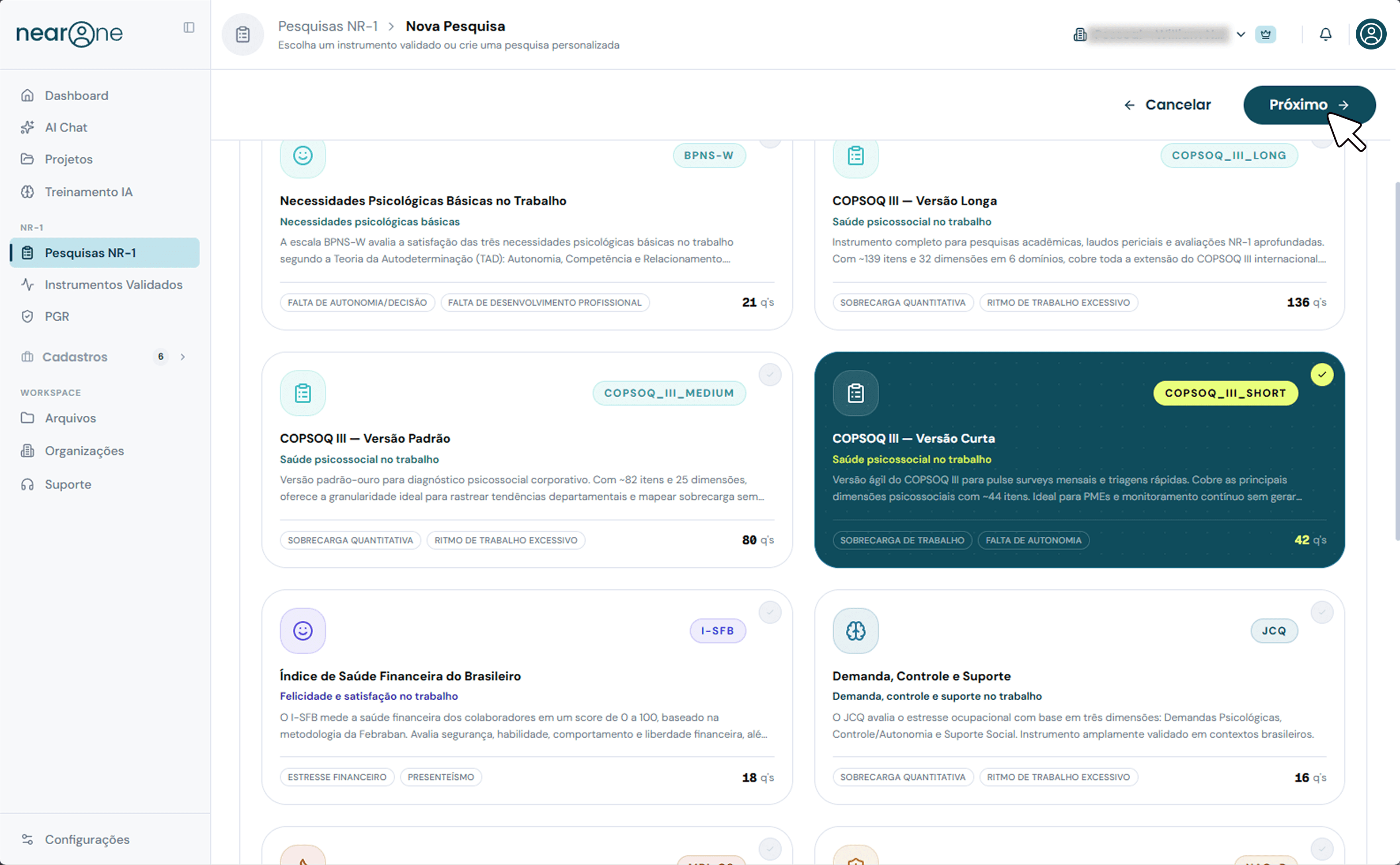The width and height of the screenshot is (1400, 865).
Task: Open Configurações at the sidebar bottom
Action: (x=87, y=839)
